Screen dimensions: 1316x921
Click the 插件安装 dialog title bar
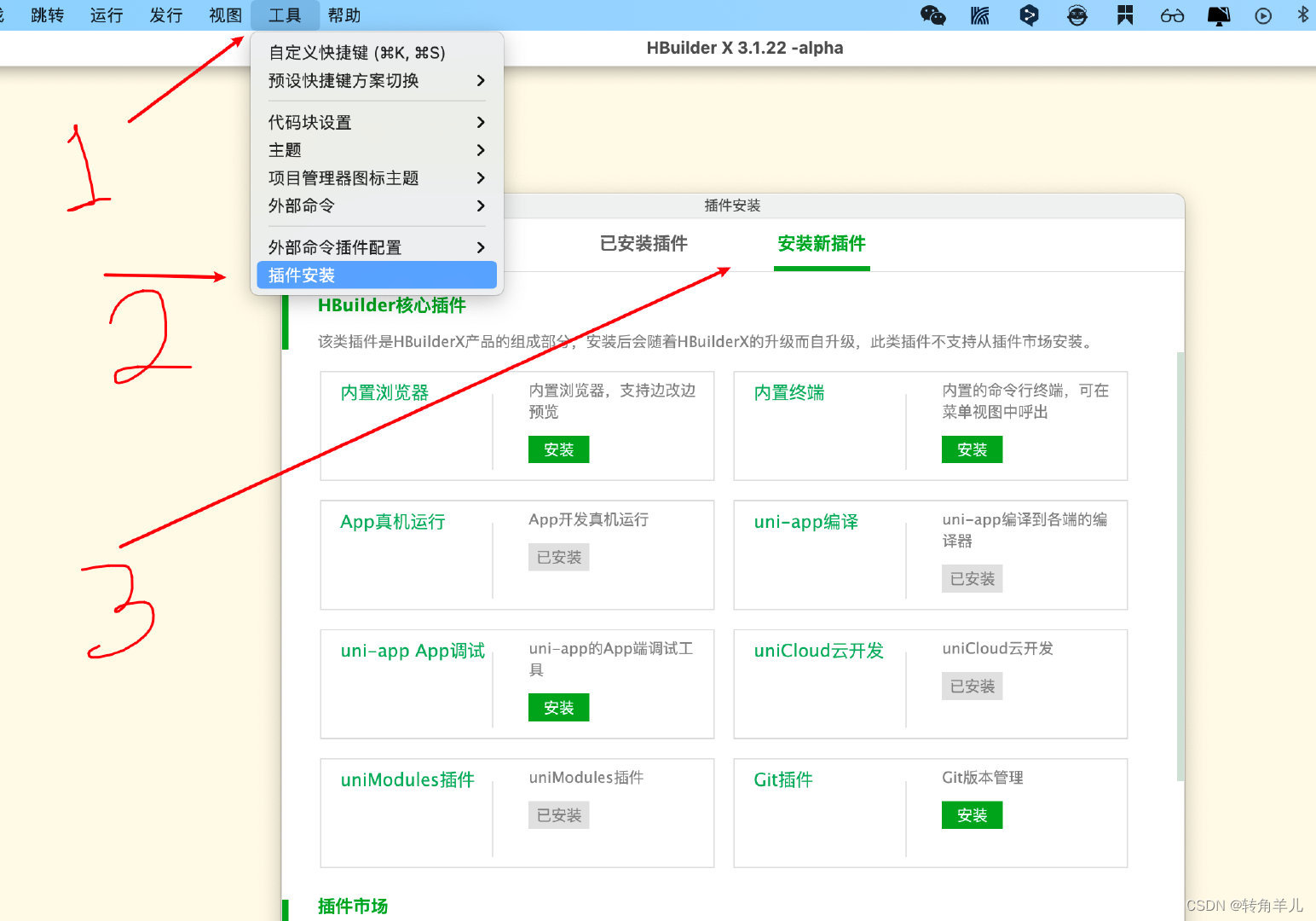(x=733, y=206)
